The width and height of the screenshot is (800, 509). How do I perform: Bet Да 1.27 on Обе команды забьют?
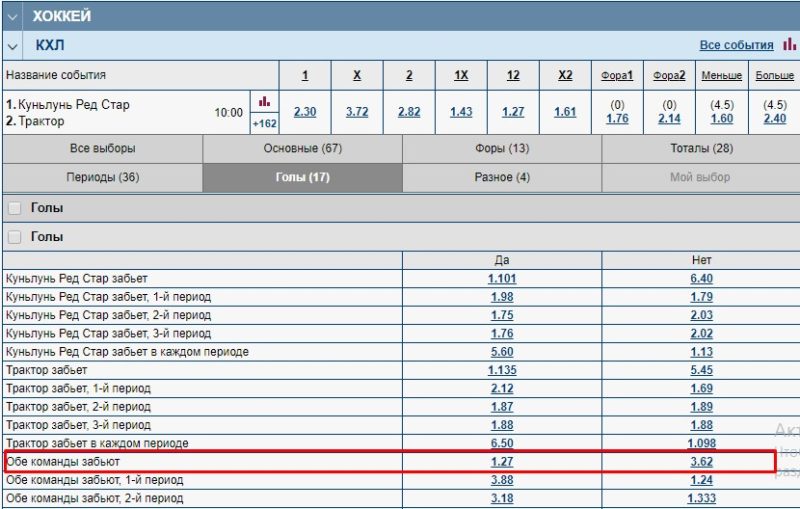click(x=502, y=462)
